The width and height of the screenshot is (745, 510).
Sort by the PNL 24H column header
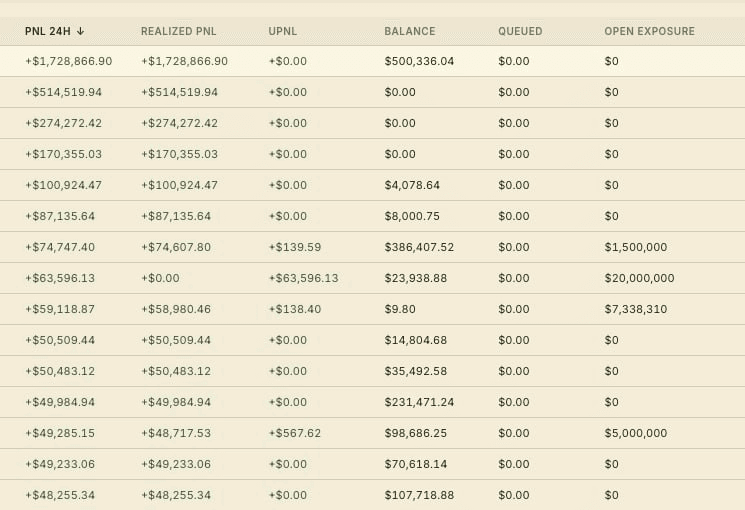[54, 31]
